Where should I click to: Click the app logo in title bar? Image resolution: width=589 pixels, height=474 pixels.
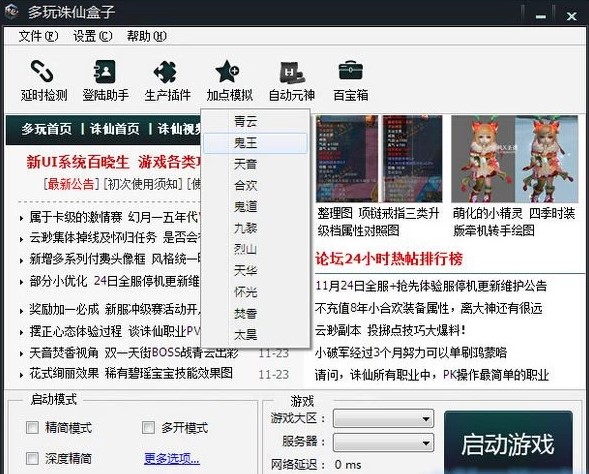(11, 11)
